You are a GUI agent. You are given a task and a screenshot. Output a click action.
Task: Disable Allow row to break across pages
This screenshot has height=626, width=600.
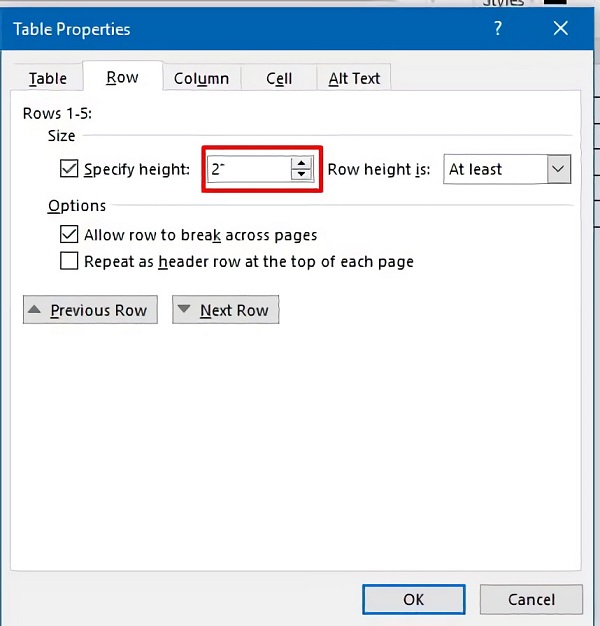pos(69,235)
